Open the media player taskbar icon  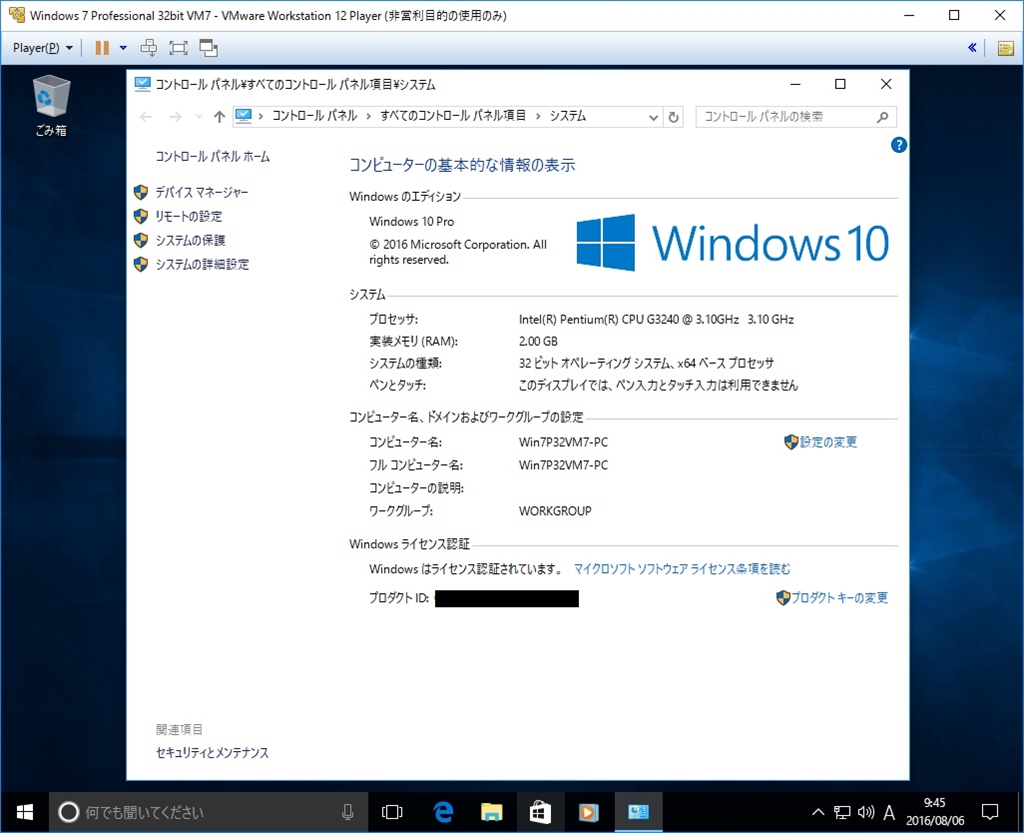(x=588, y=812)
